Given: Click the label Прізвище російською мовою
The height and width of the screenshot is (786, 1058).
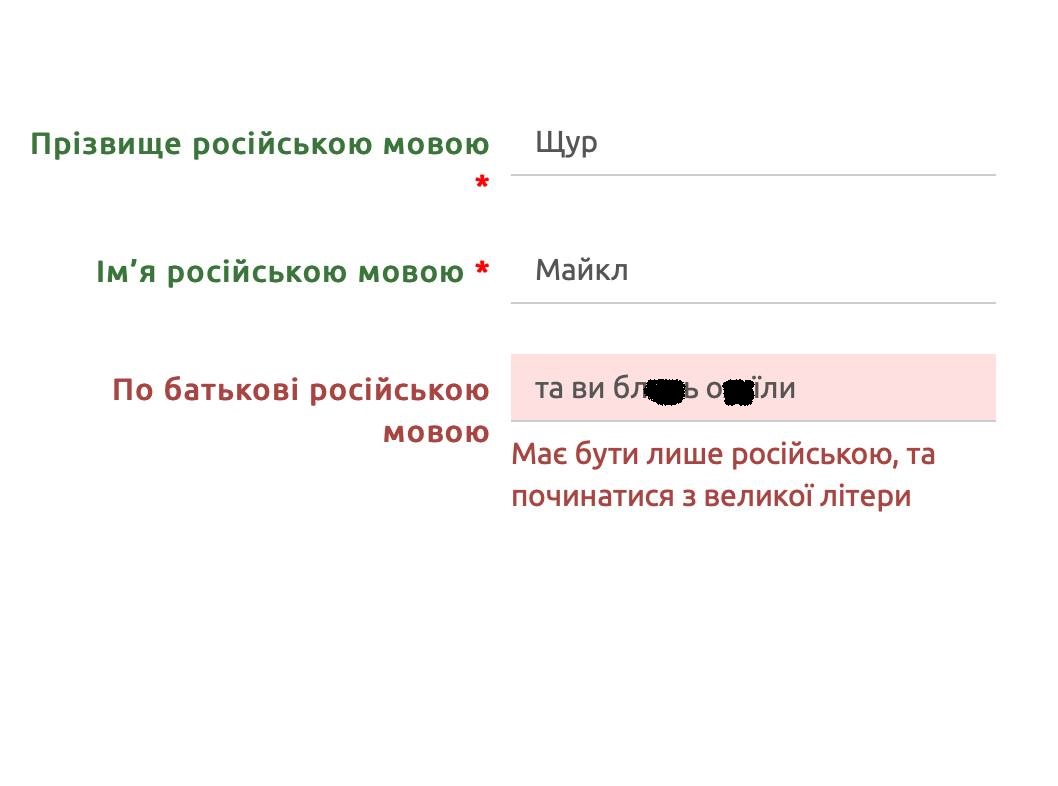Looking at the screenshot, I should pyautogui.click(x=260, y=143).
